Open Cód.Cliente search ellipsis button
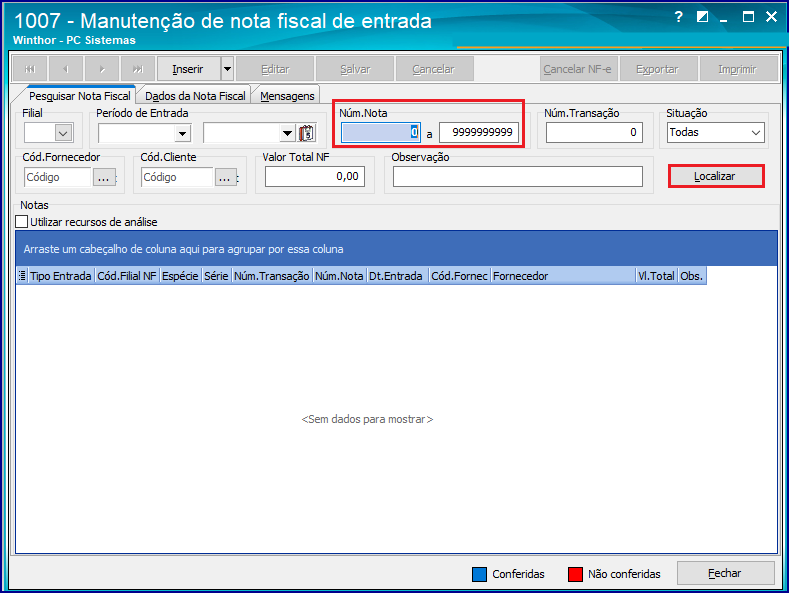This screenshot has width=789, height=593. coord(225,177)
